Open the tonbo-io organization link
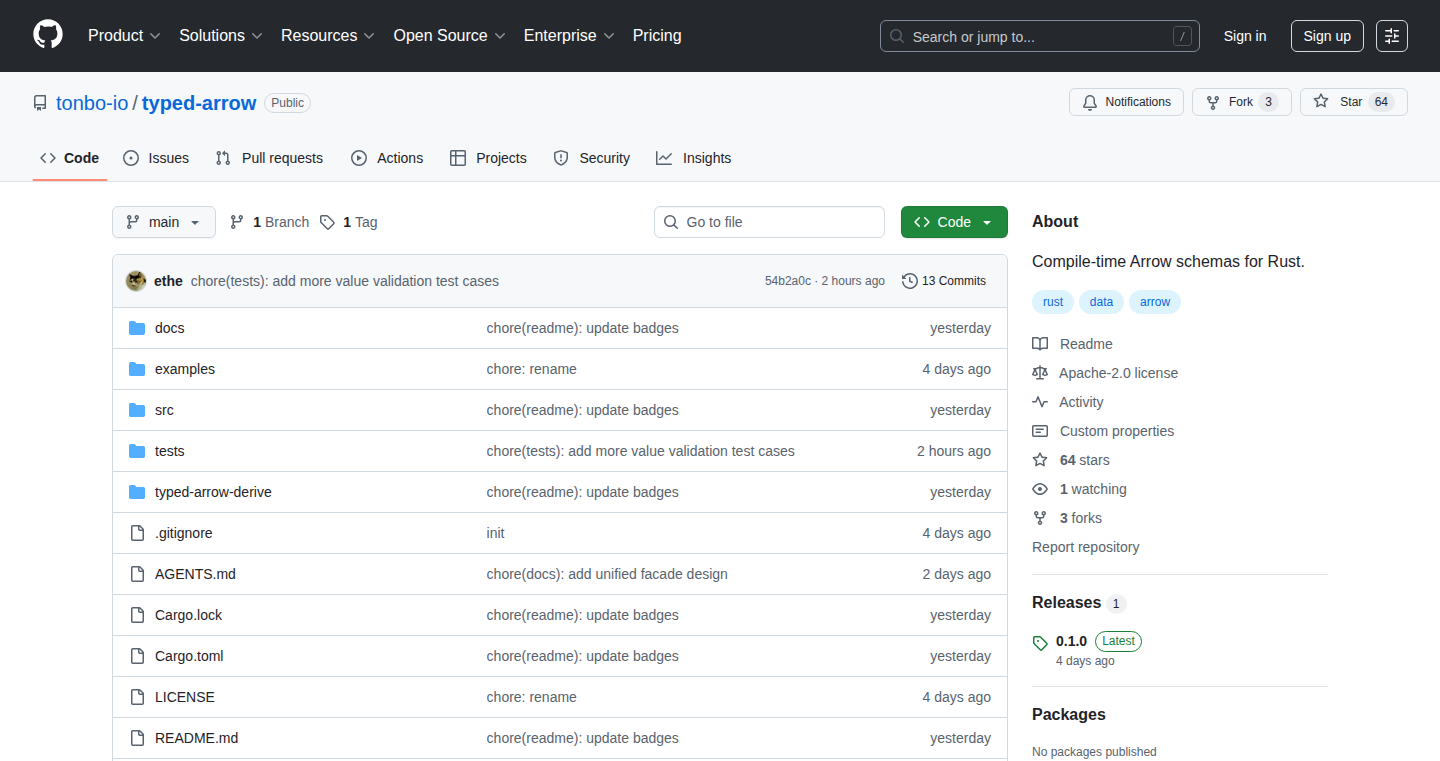This screenshot has height=761, width=1440. [92, 103]
